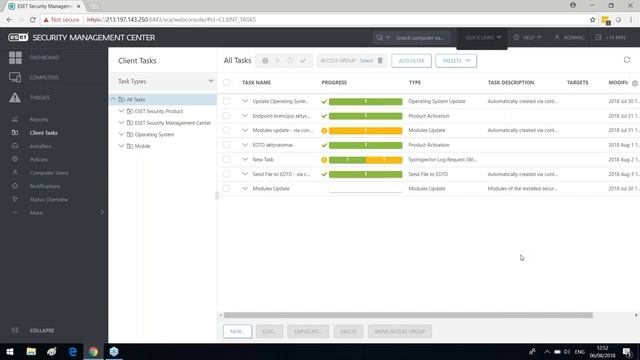Open File Explorer from taskbar
640x360 pixels.
(31, 351)
